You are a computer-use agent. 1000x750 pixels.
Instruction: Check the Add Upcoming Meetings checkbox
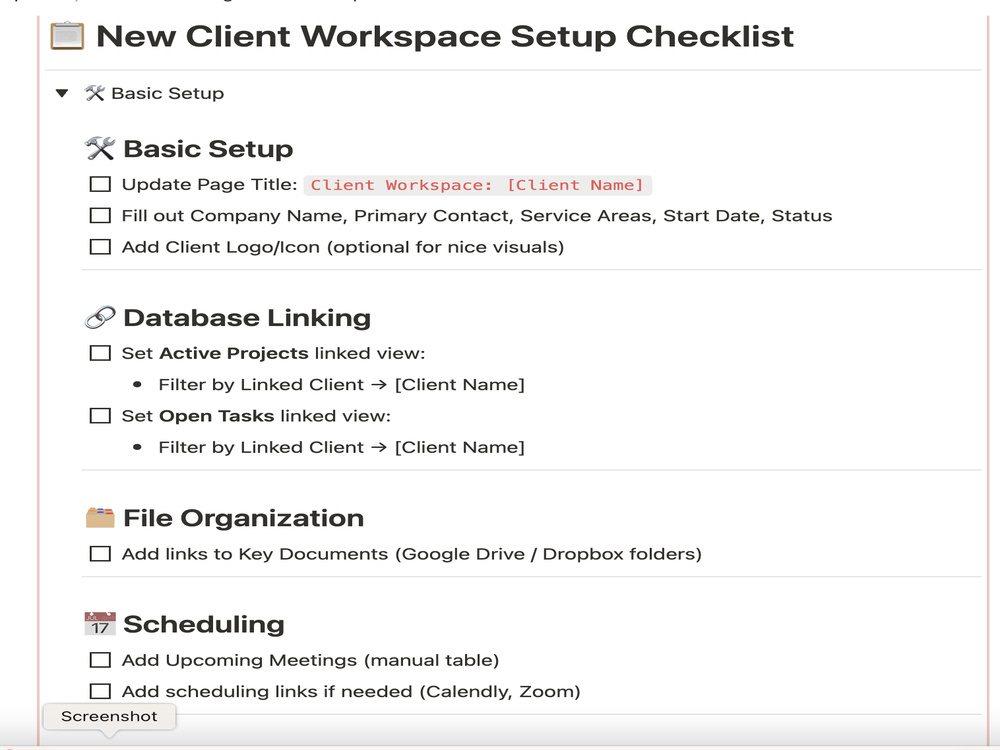pos(100,660)
